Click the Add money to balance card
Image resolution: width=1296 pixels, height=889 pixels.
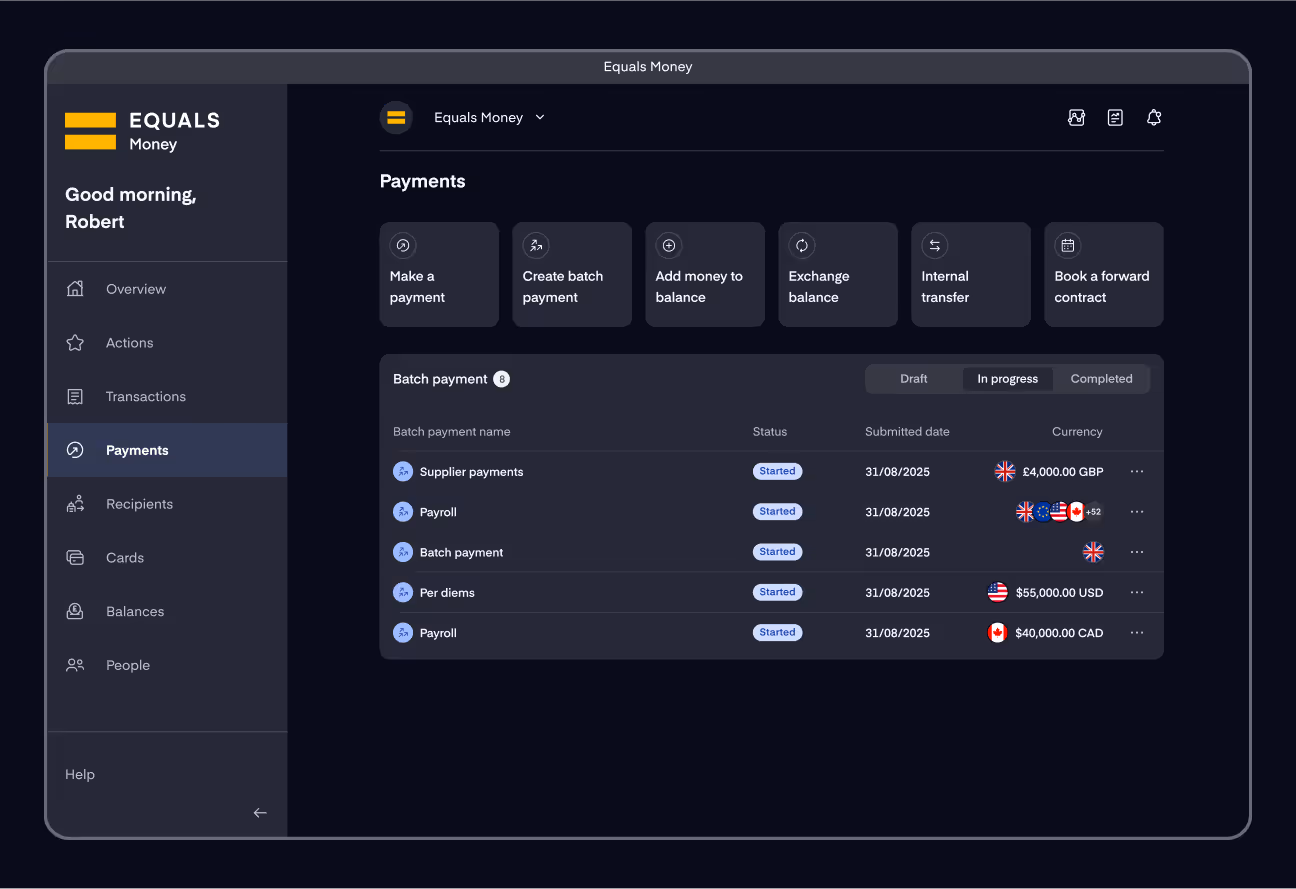705,274
